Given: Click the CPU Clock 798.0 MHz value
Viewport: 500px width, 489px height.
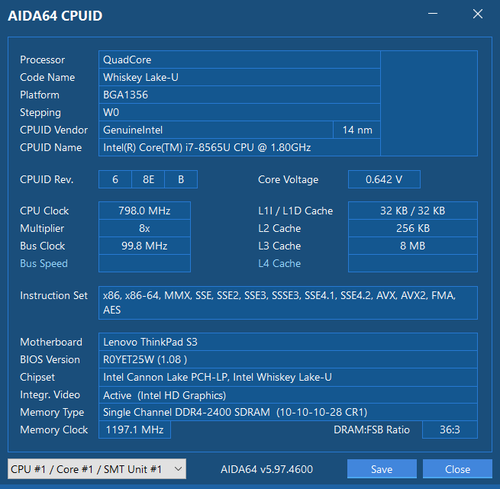Looking at the screenshot, I should [144, 211].
